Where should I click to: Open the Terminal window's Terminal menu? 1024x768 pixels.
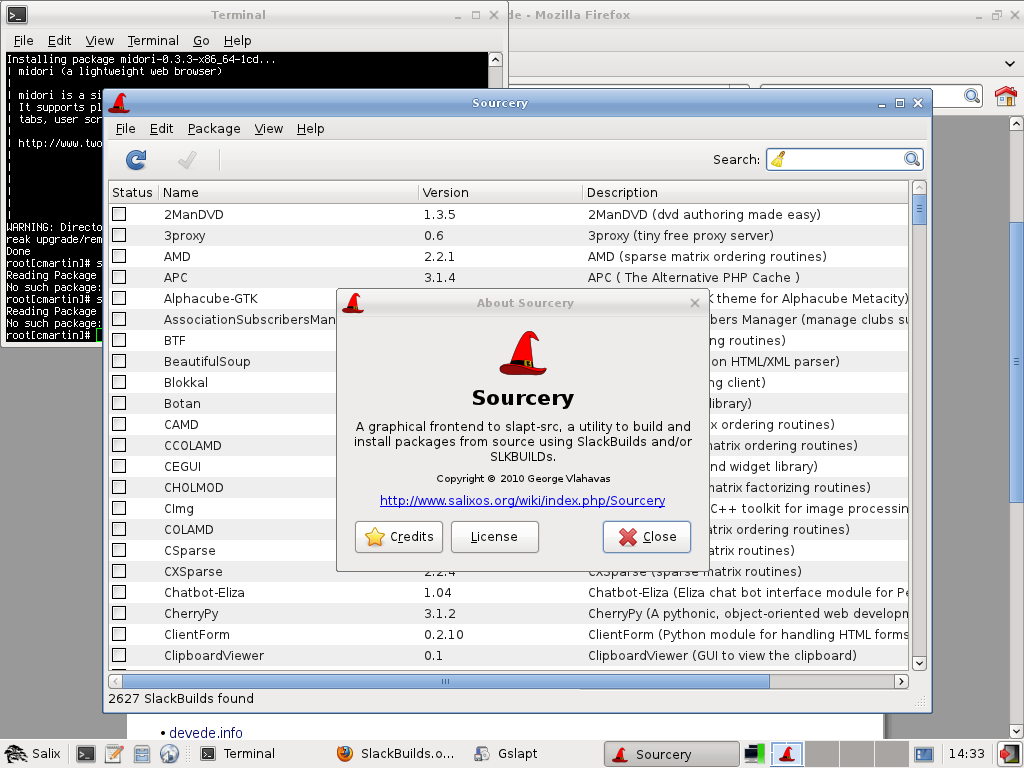153,40
